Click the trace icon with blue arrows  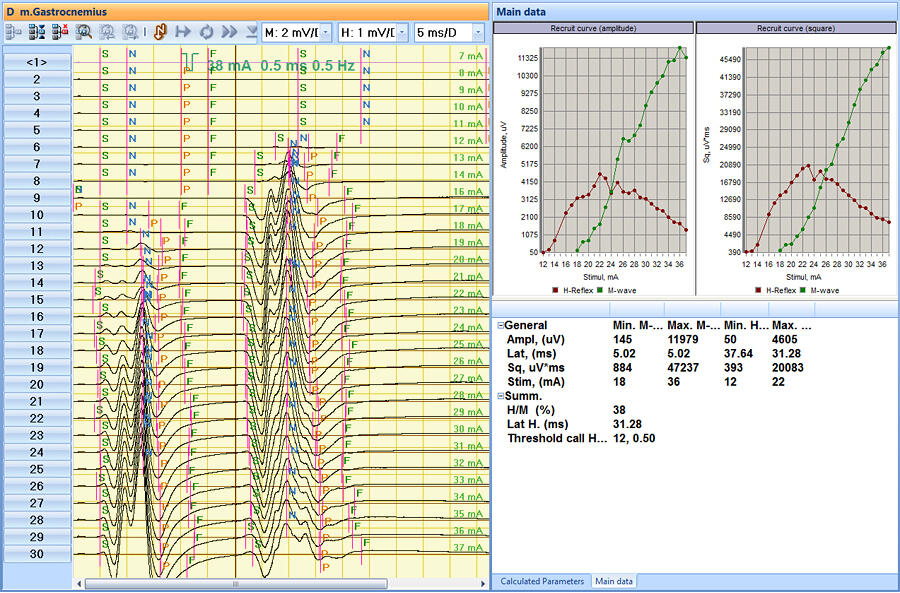(x=36, y=32)
